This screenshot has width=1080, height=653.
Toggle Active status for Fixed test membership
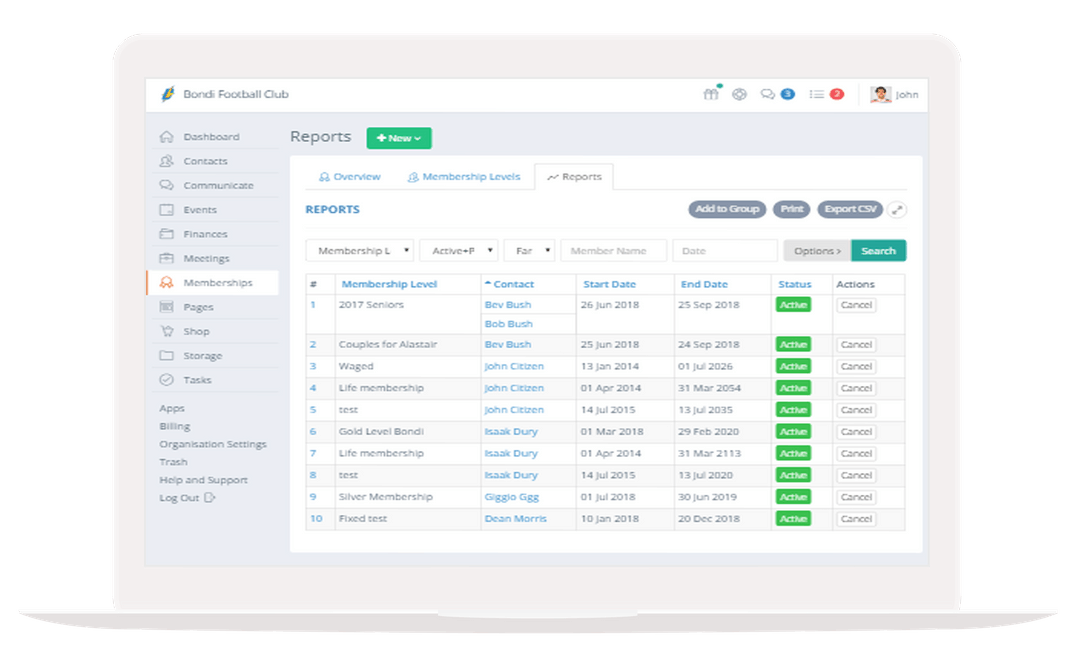click(792, 518)
